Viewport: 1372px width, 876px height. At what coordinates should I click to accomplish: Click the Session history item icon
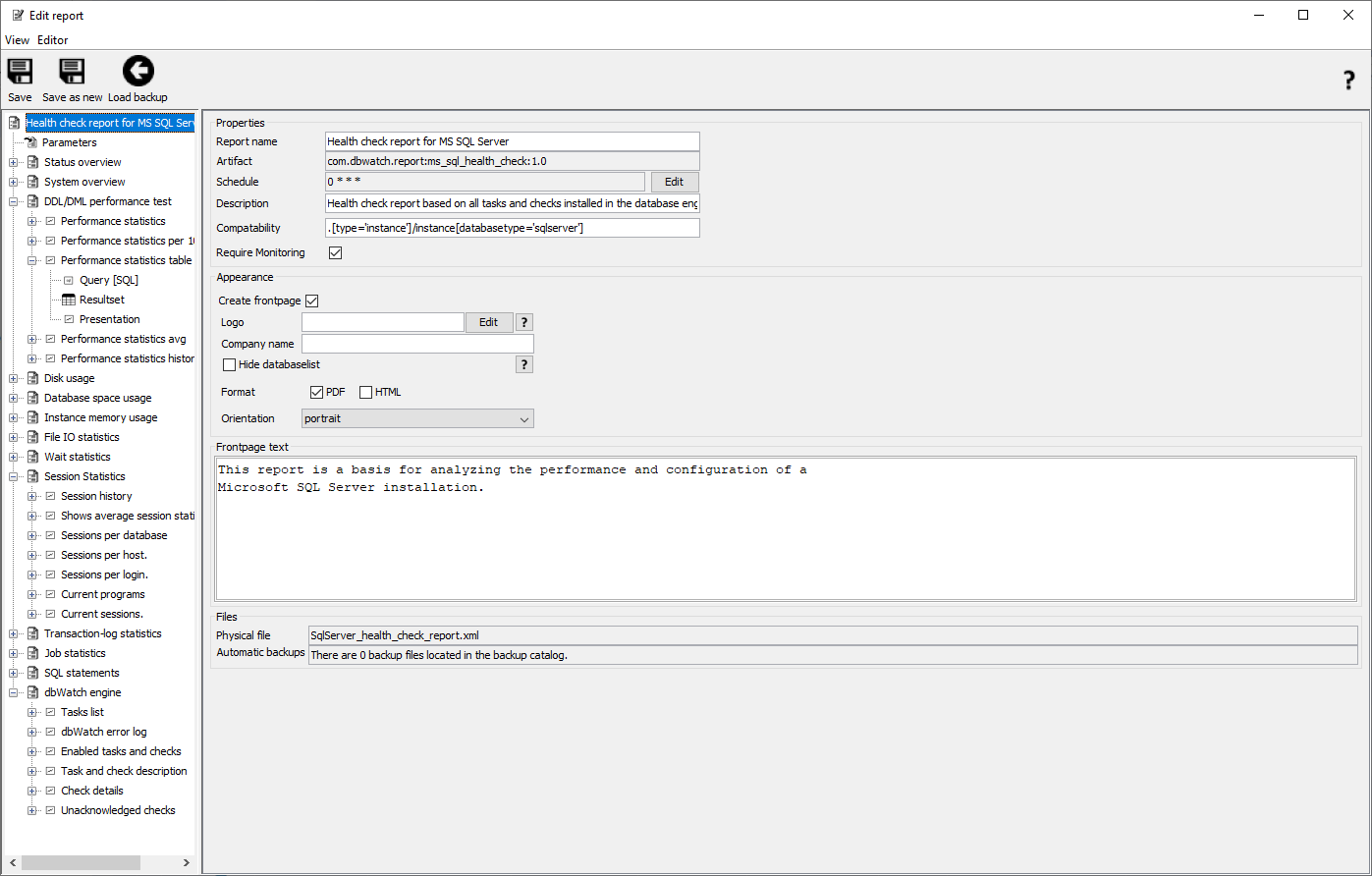point(50,496)
